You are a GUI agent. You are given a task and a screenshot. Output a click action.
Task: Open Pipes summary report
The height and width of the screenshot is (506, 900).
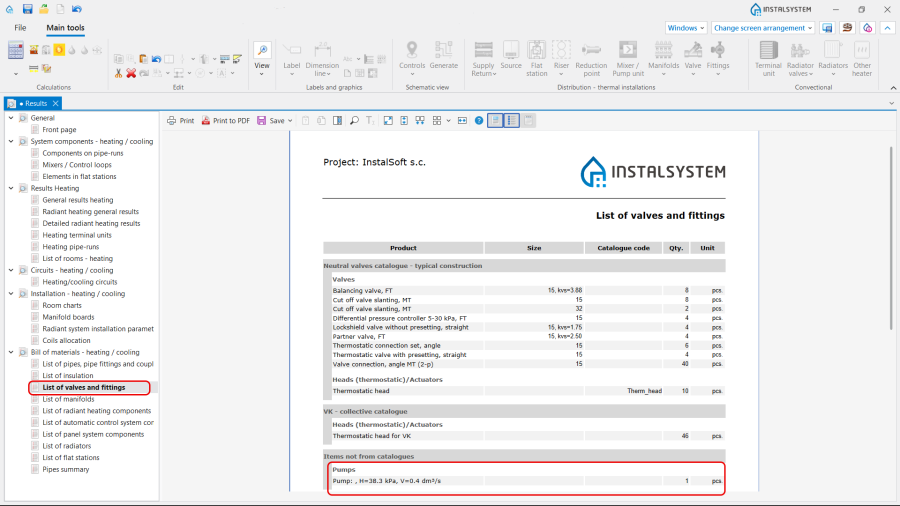[x=66, y=469]
